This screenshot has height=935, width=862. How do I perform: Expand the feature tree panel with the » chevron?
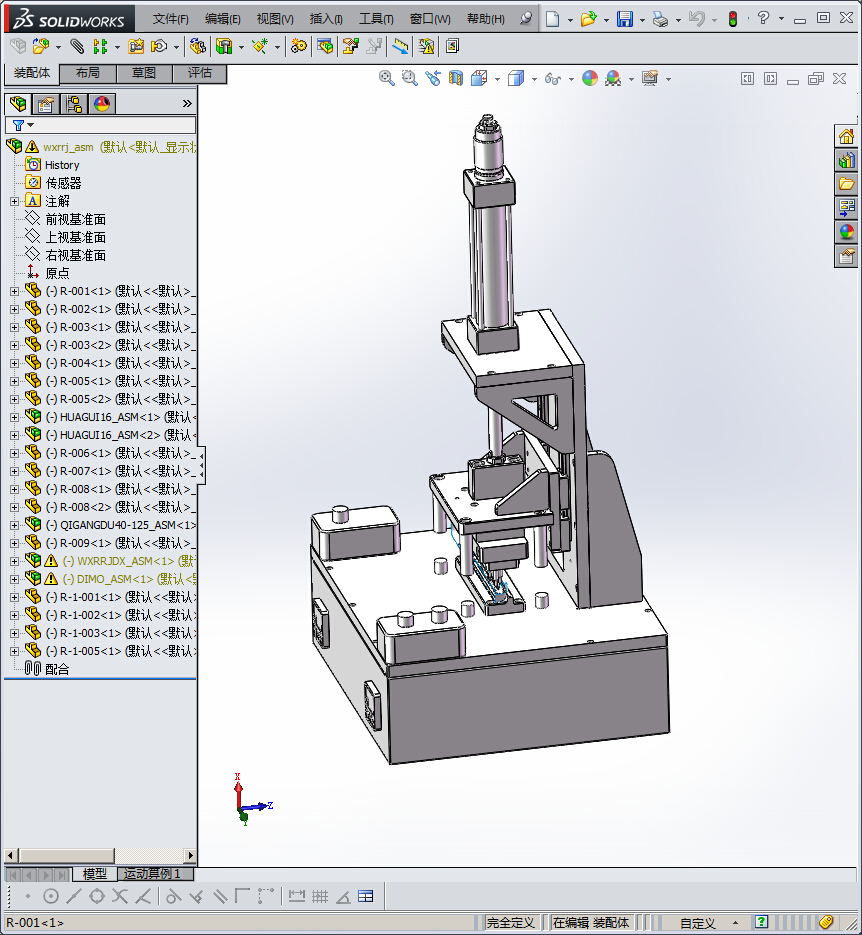pyautogui.click(x=187, y=104)
